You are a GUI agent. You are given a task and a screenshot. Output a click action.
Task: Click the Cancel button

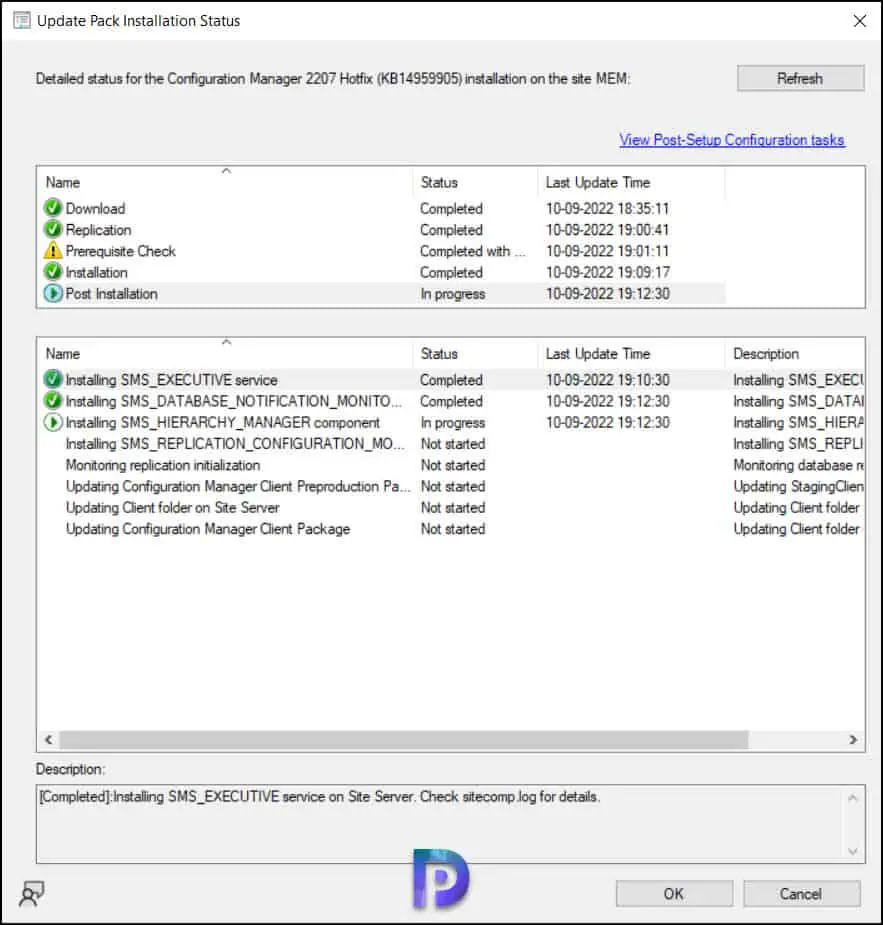coord(801,894)
